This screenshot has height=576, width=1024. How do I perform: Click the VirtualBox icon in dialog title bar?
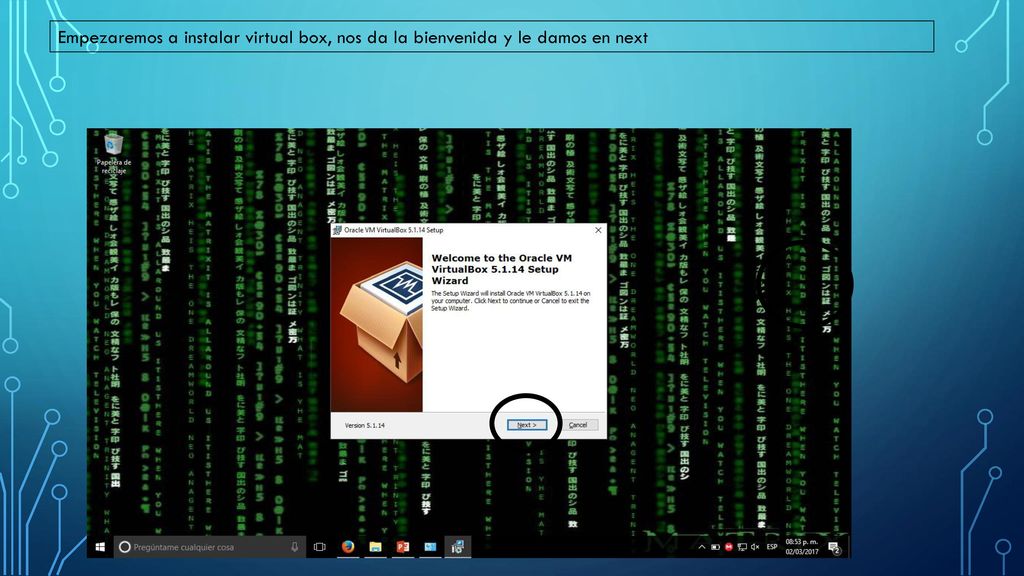(x=337, y=230)
